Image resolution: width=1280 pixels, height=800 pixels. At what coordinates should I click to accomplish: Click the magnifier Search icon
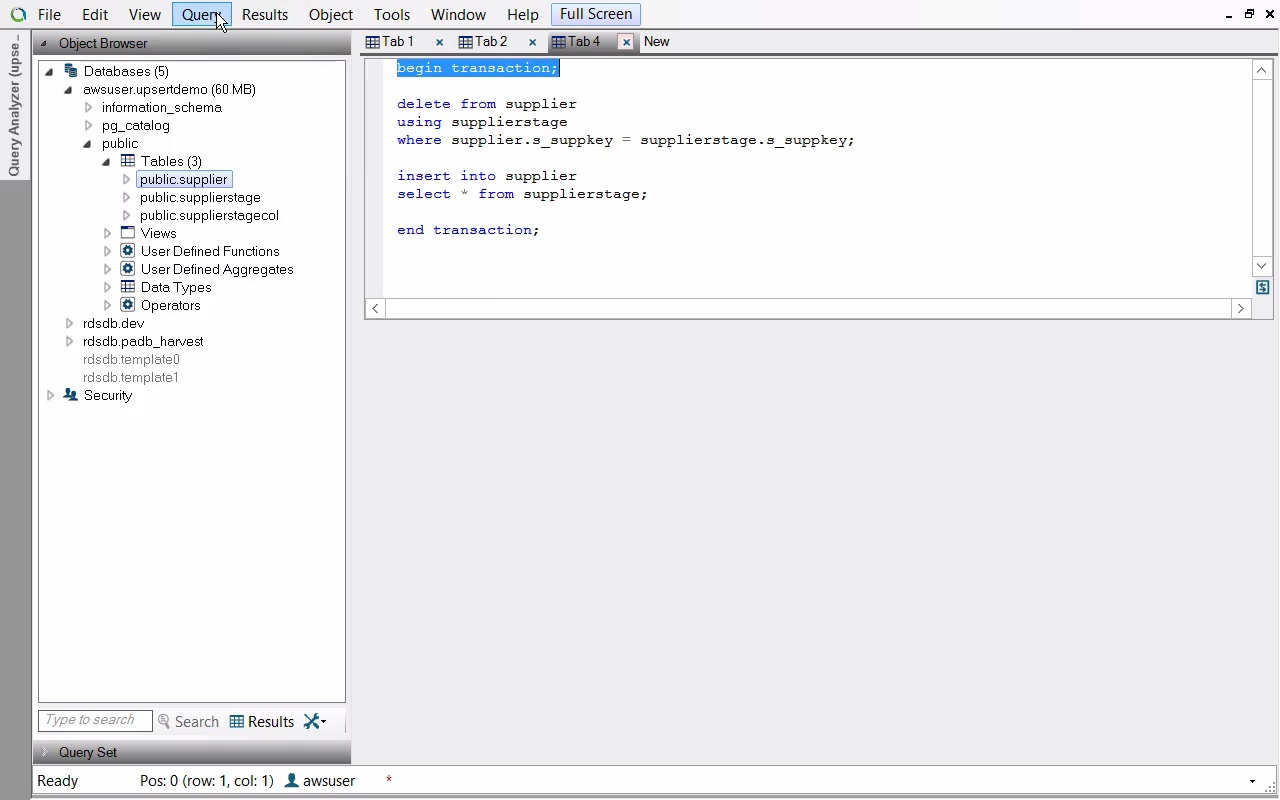(x=164, y=721)
